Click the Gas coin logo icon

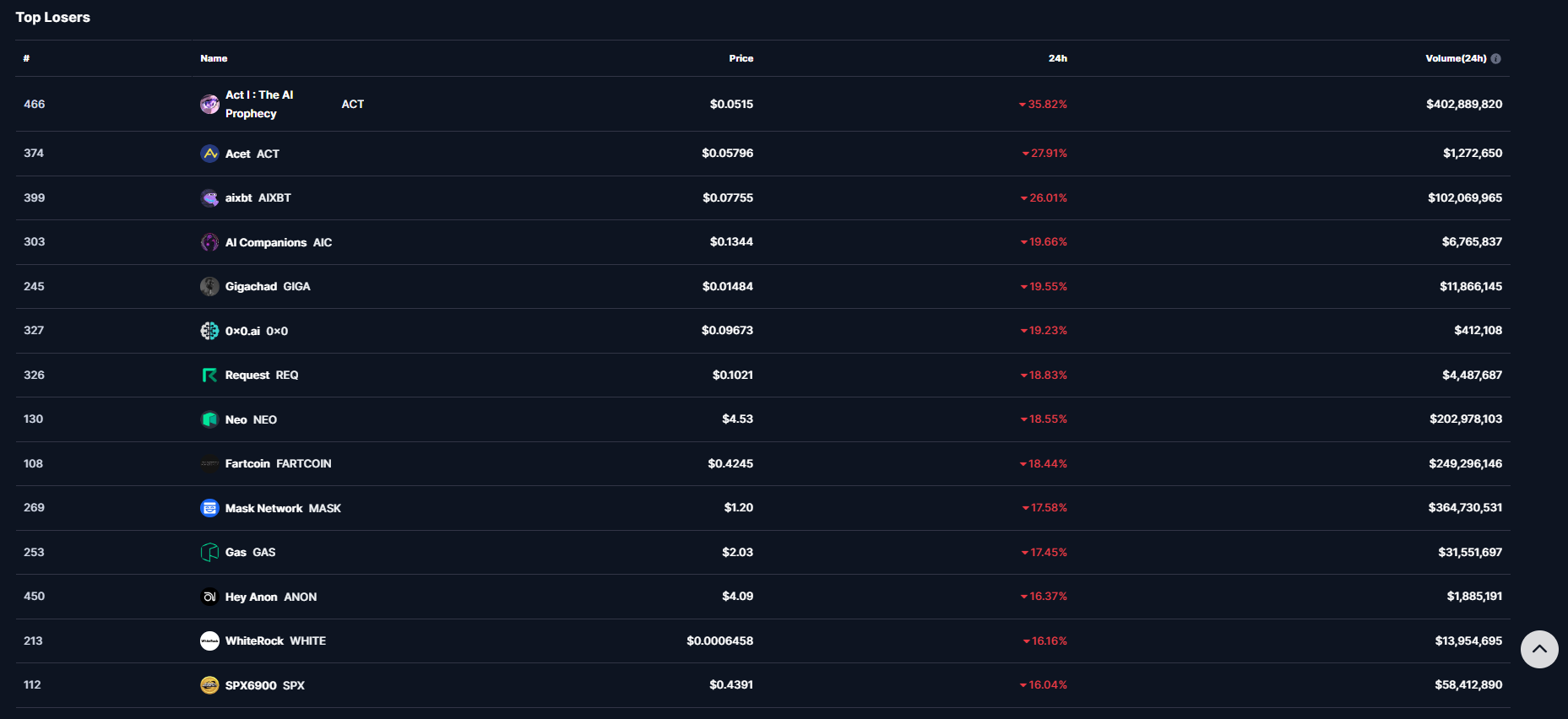[x=209, y=553]
